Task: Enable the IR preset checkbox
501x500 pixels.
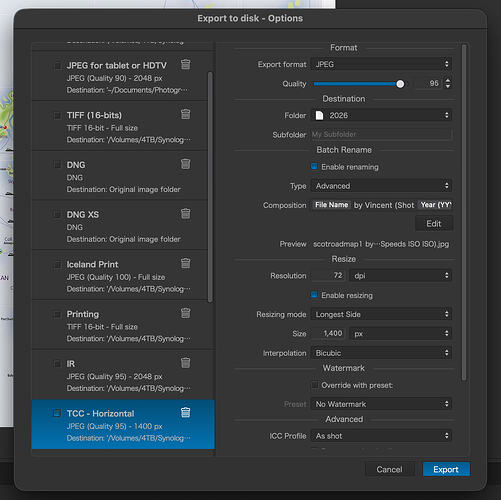Action: [x=57, y=364]
